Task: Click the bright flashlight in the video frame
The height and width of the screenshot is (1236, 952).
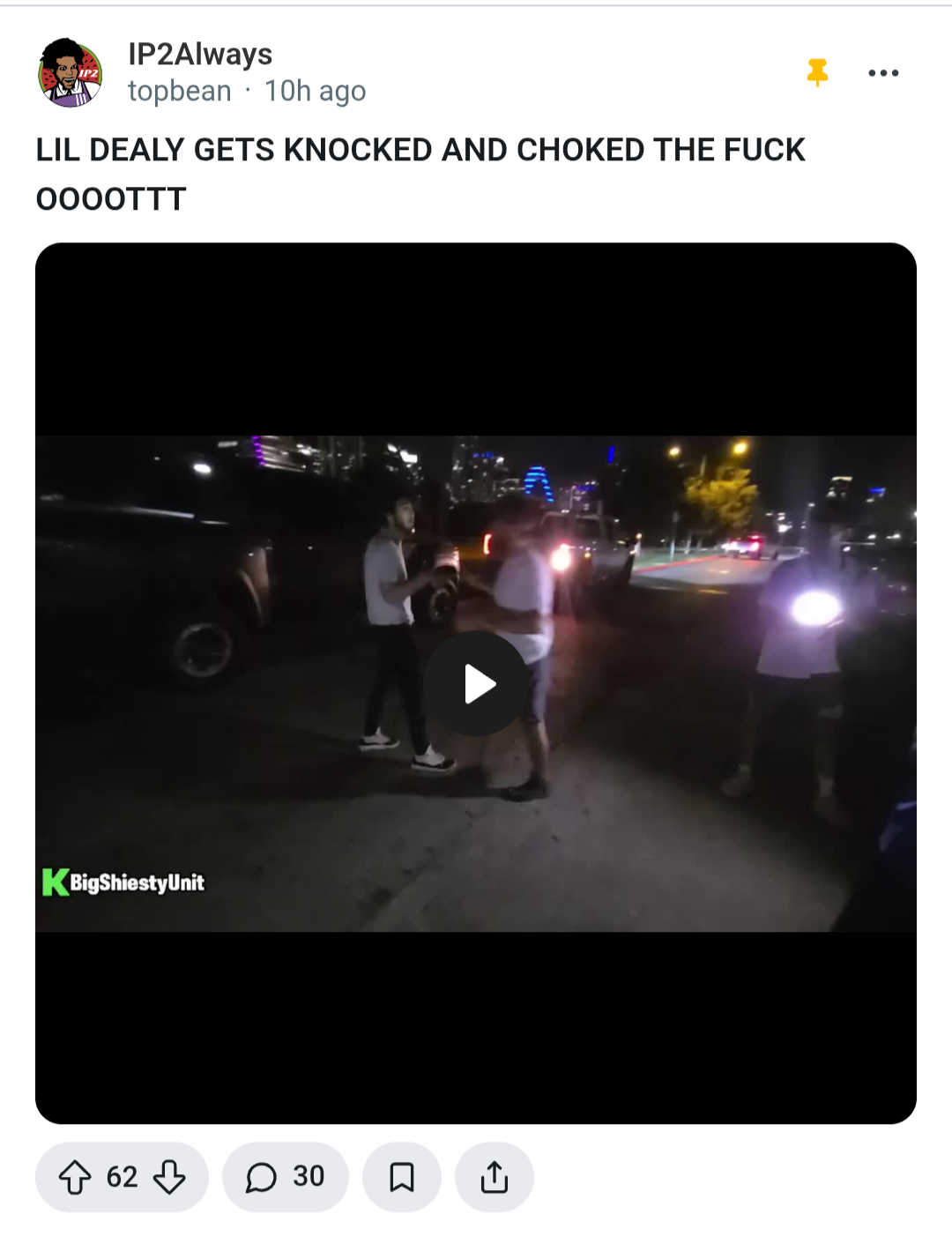Action: point(815,607)
